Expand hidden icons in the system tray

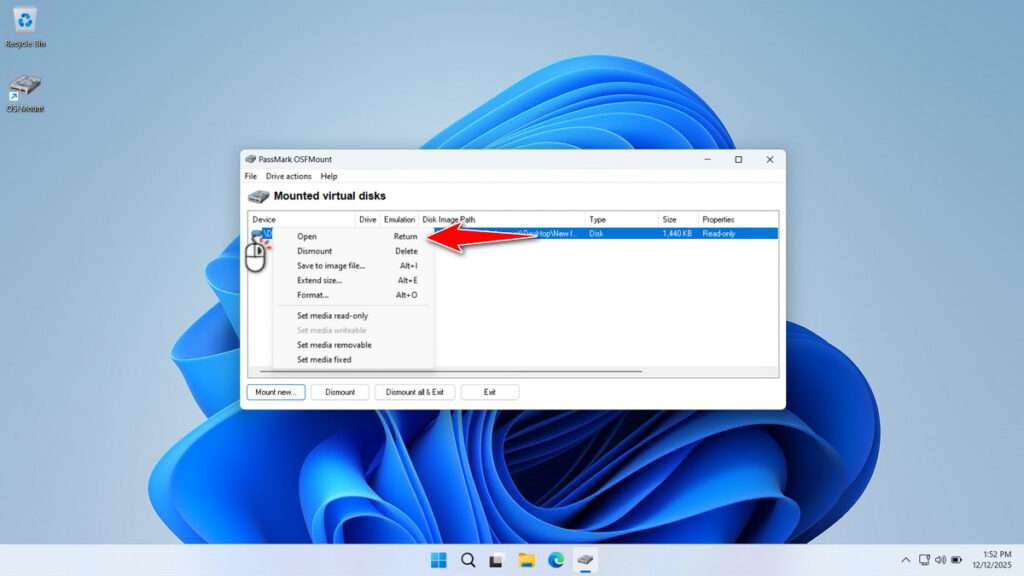[x=904, y=560]
